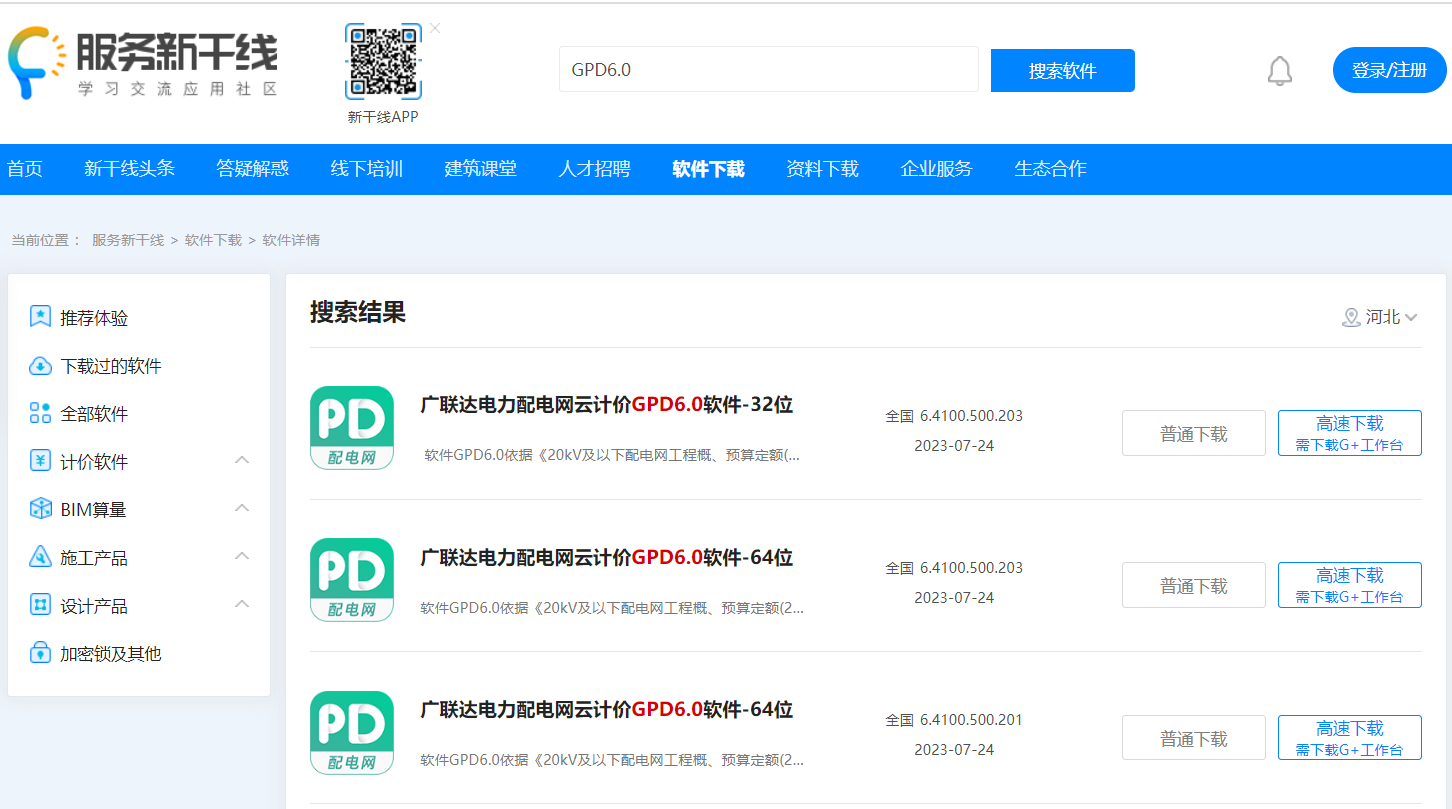The height and width of the screenshot is (809, 1452).
Task: Open 建筑课堂 in the navigation bar
Action: pos(481,169)
